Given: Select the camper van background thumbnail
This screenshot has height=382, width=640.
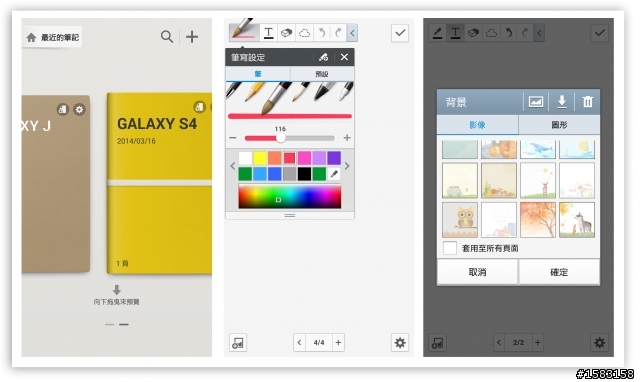Looking at the screenshot, I should point(460,181).
